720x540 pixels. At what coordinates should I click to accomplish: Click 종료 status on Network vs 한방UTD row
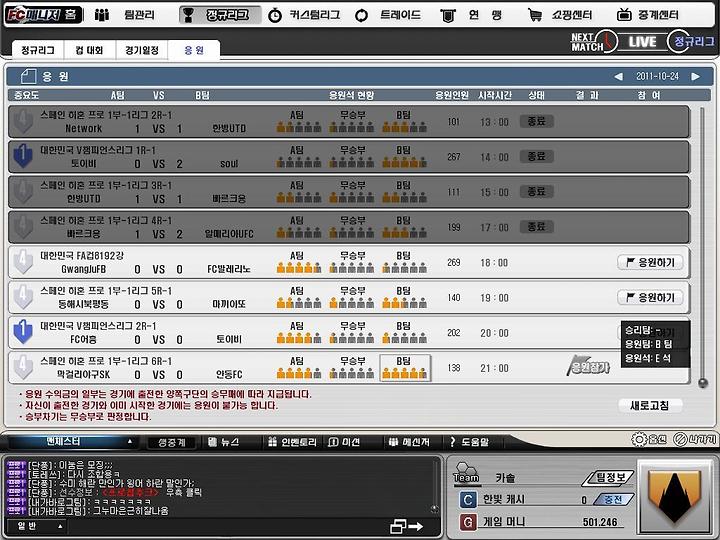click(x=536, y=121)
